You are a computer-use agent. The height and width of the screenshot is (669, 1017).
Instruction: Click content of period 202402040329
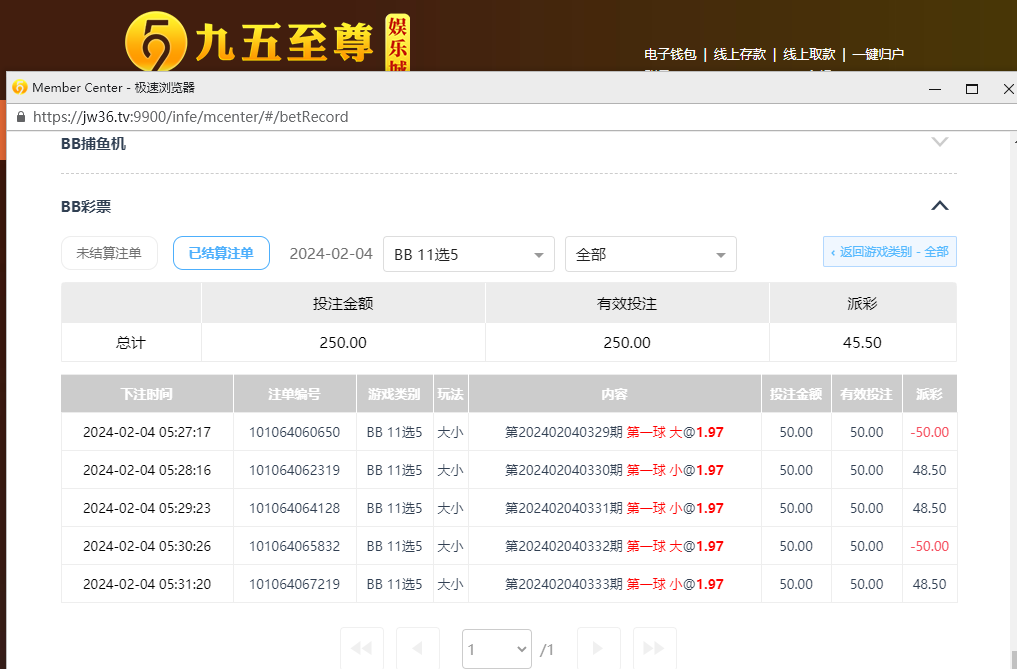(614, 432)
